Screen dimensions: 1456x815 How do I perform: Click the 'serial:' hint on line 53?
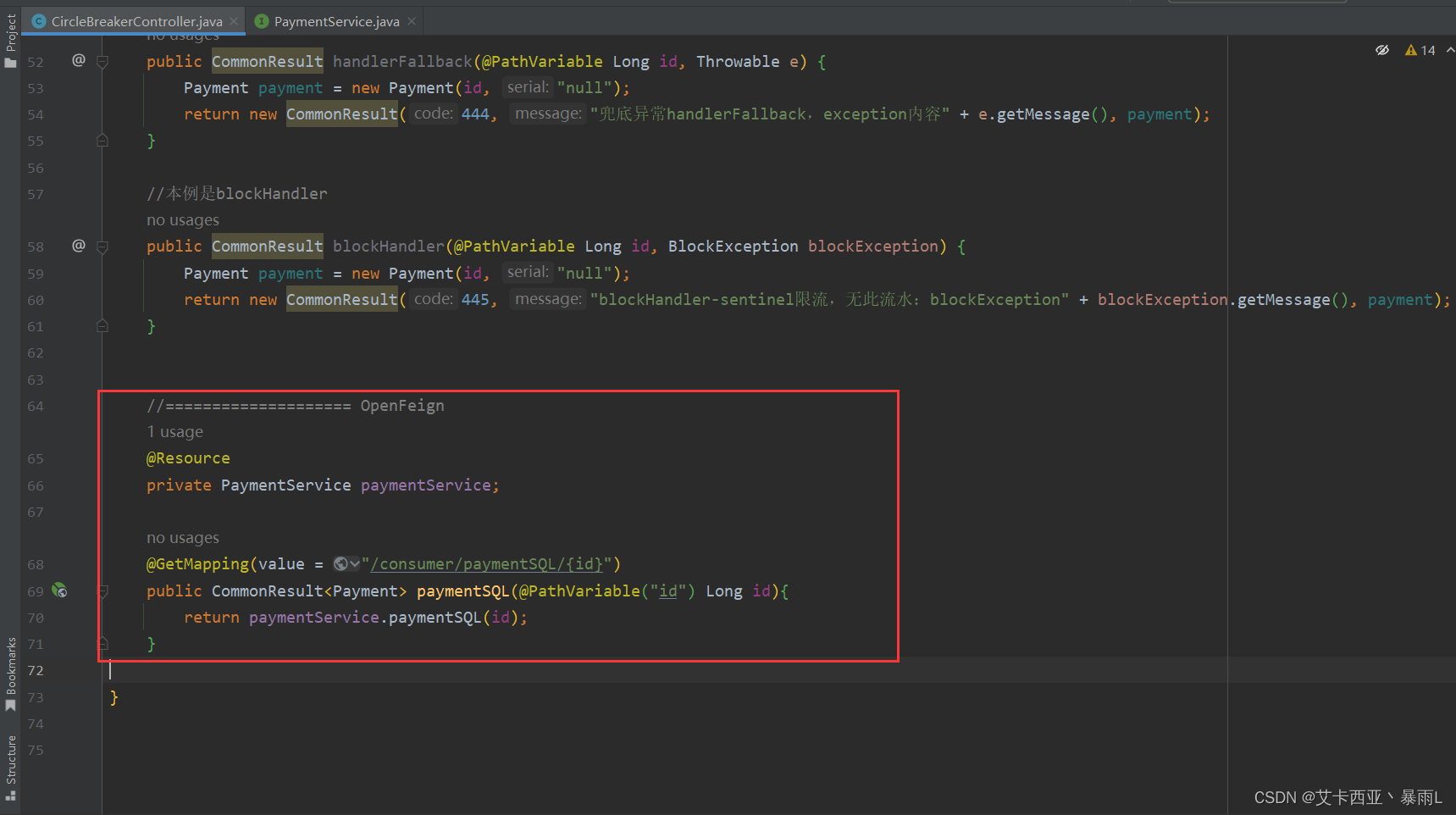528,87
